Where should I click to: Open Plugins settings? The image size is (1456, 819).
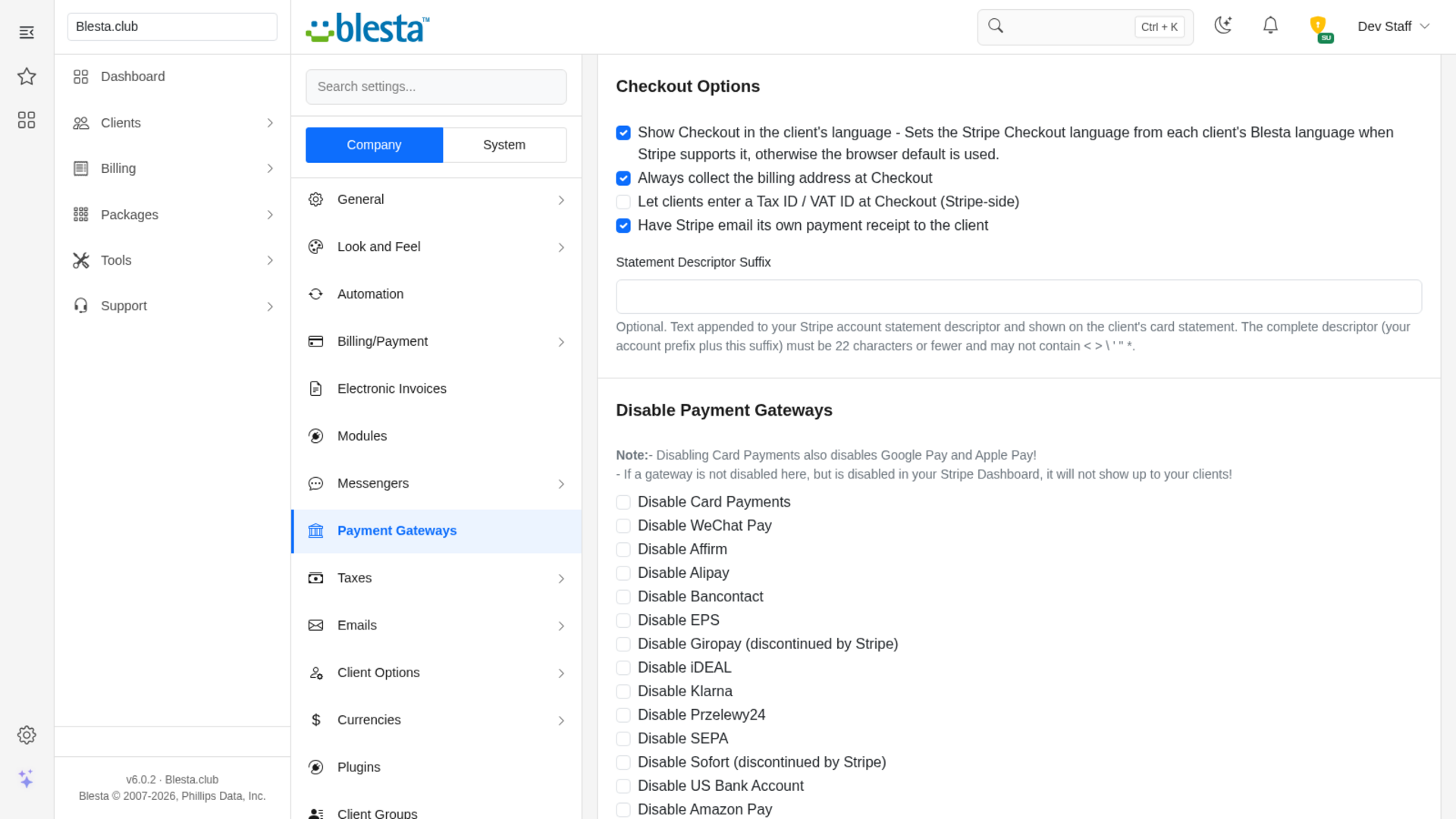coord(437,767)
